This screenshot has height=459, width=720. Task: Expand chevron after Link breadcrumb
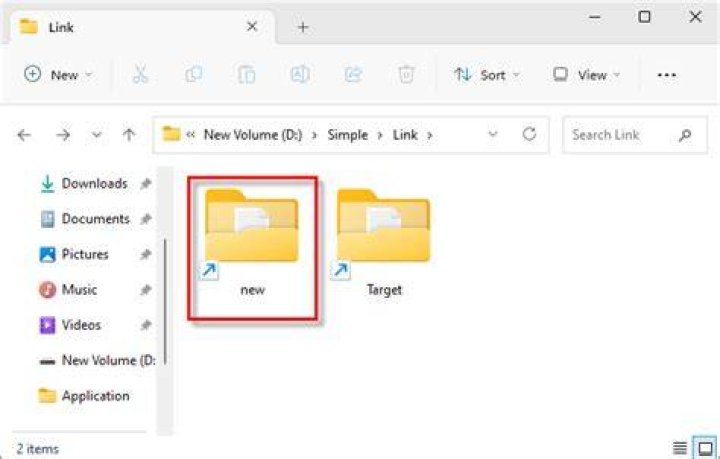[x=430, y=135]
